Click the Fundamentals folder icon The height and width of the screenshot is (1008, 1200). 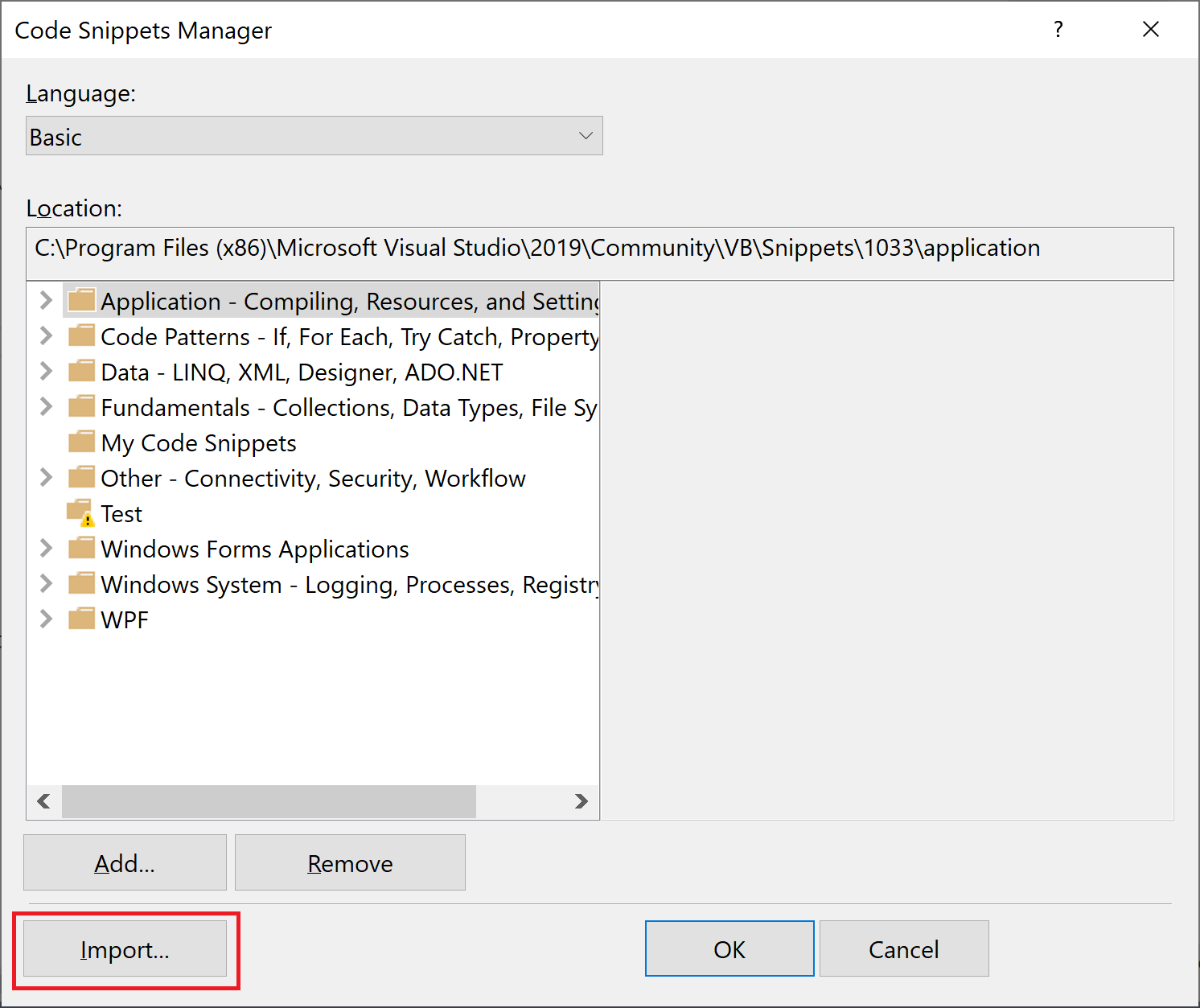[81, 405]
